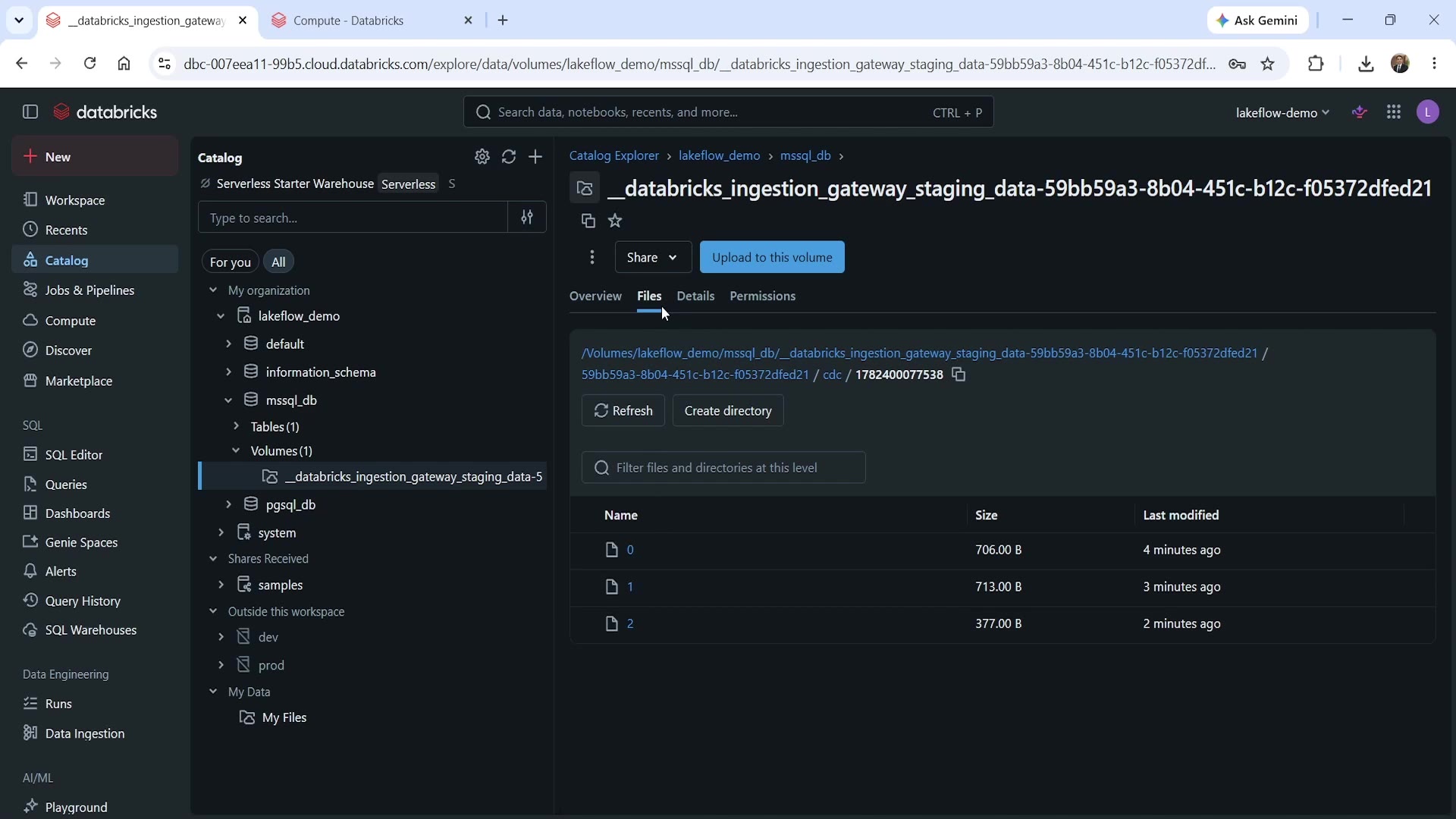Expand the default schema
The image size is (1456, 819).
click(x=228, y=344)
